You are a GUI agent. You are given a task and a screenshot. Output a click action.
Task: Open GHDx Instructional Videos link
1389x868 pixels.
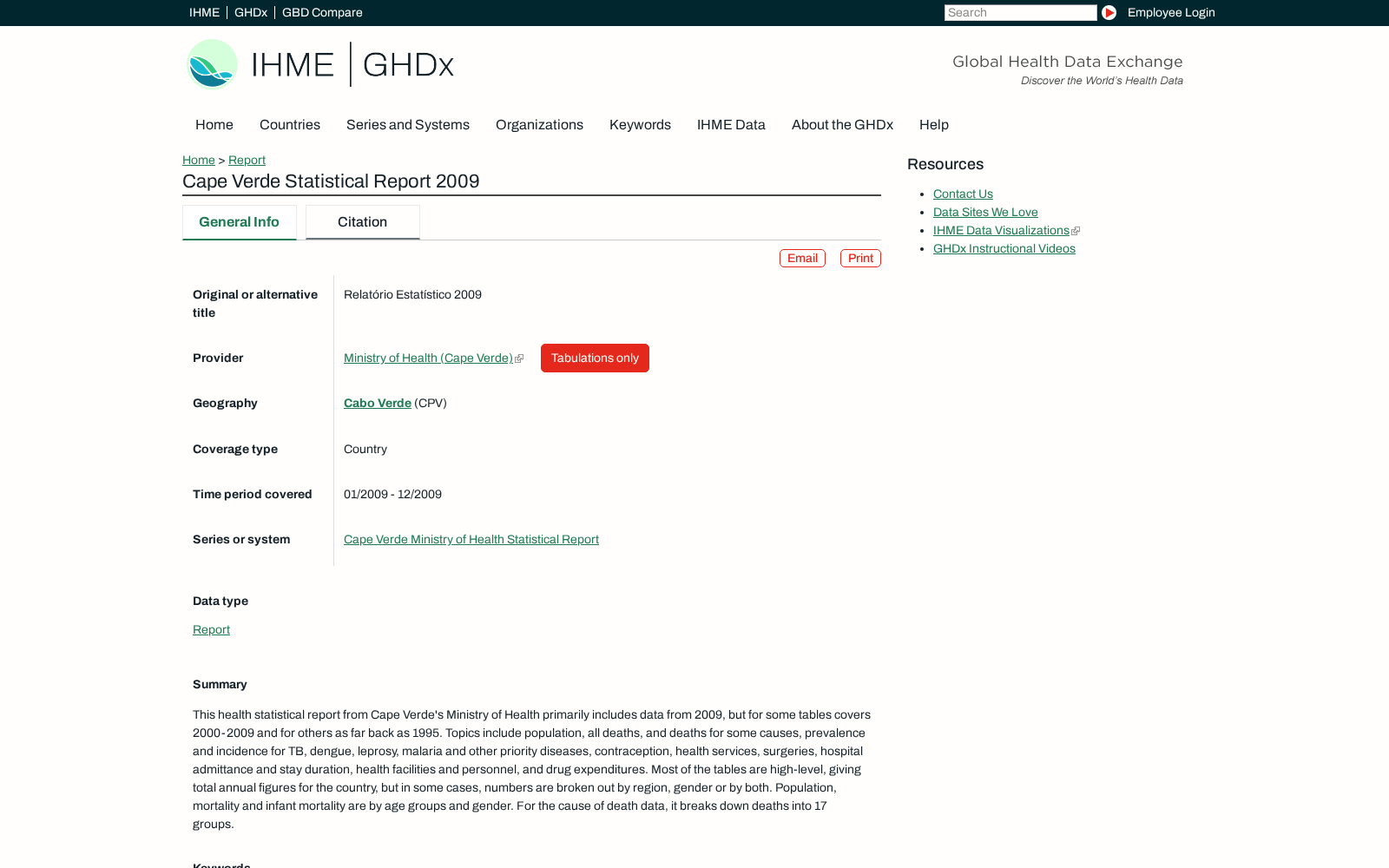(x=1004, y=248)
